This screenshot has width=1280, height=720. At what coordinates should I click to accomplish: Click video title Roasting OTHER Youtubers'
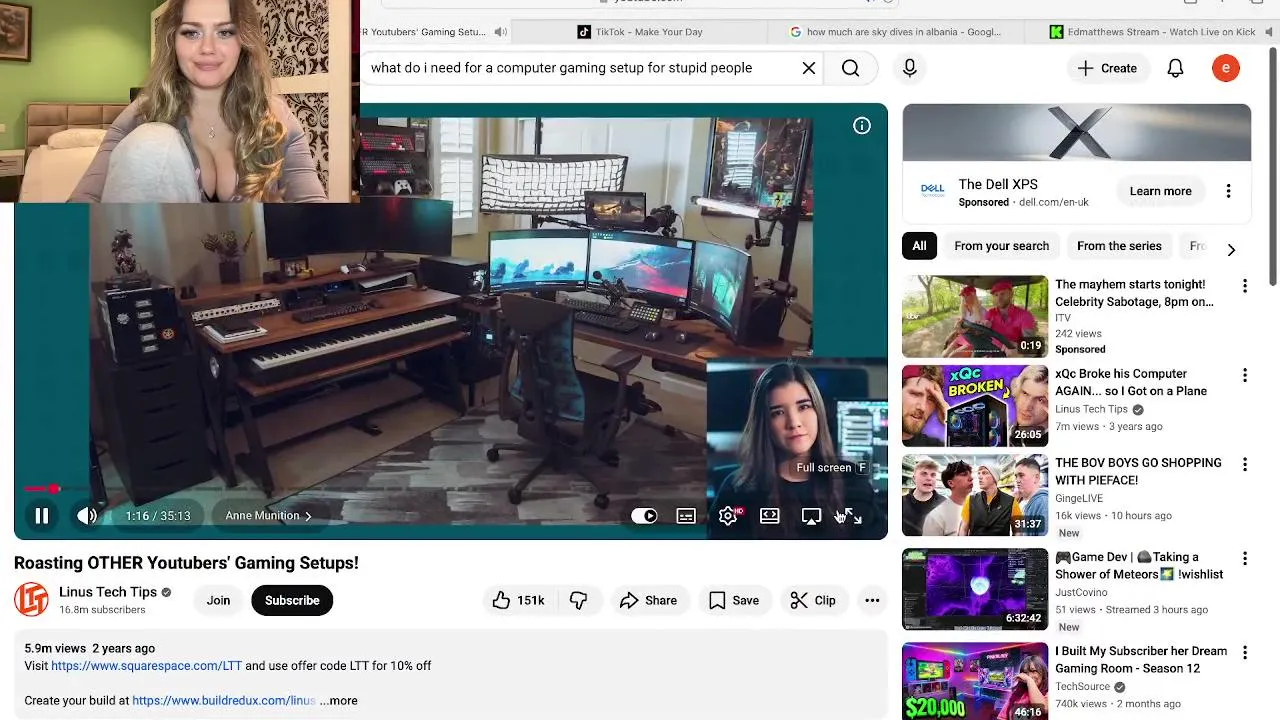point(186,563)
